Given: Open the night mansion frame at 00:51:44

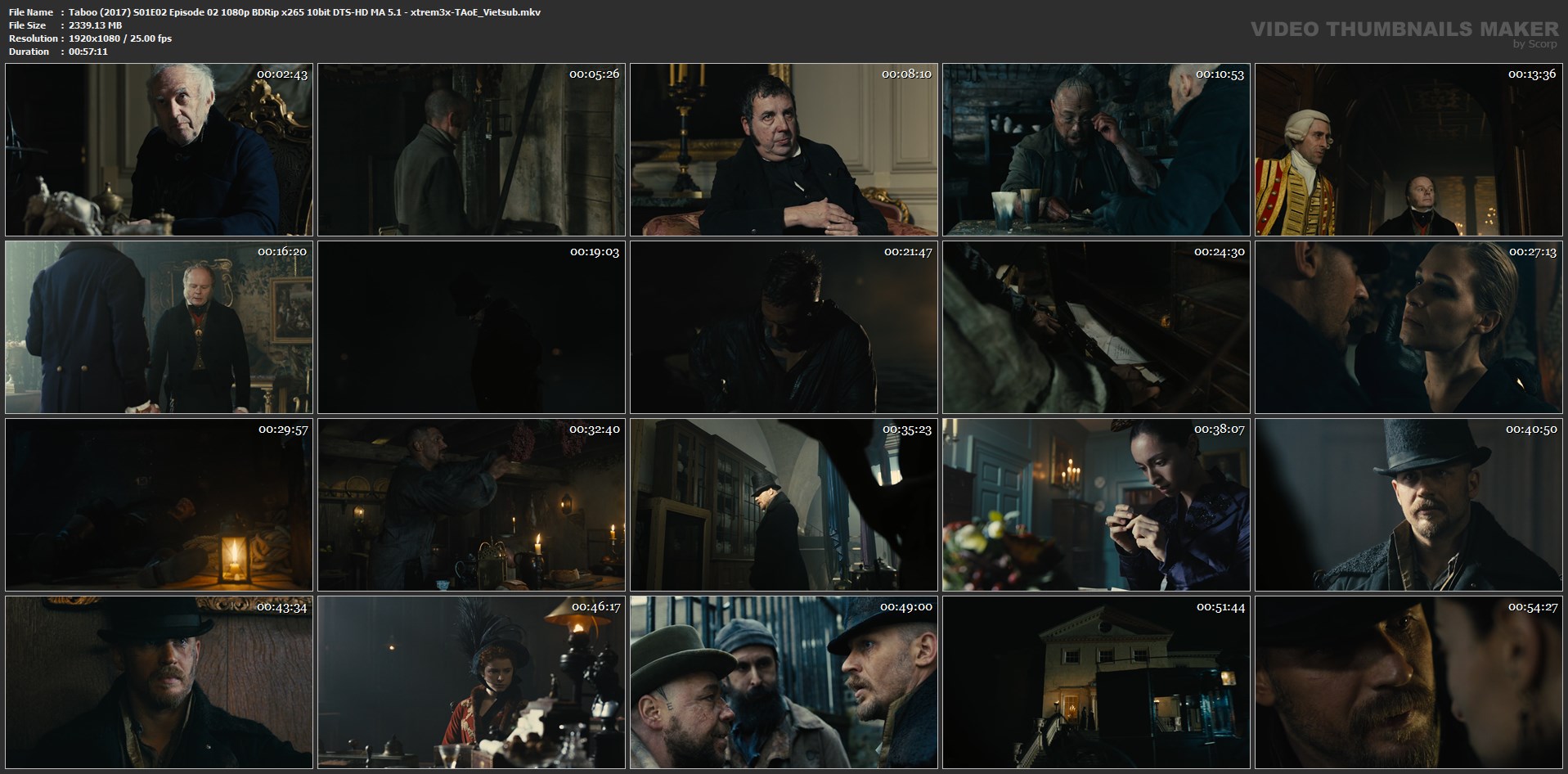Looking at the screenshot, I should 1096,682.
